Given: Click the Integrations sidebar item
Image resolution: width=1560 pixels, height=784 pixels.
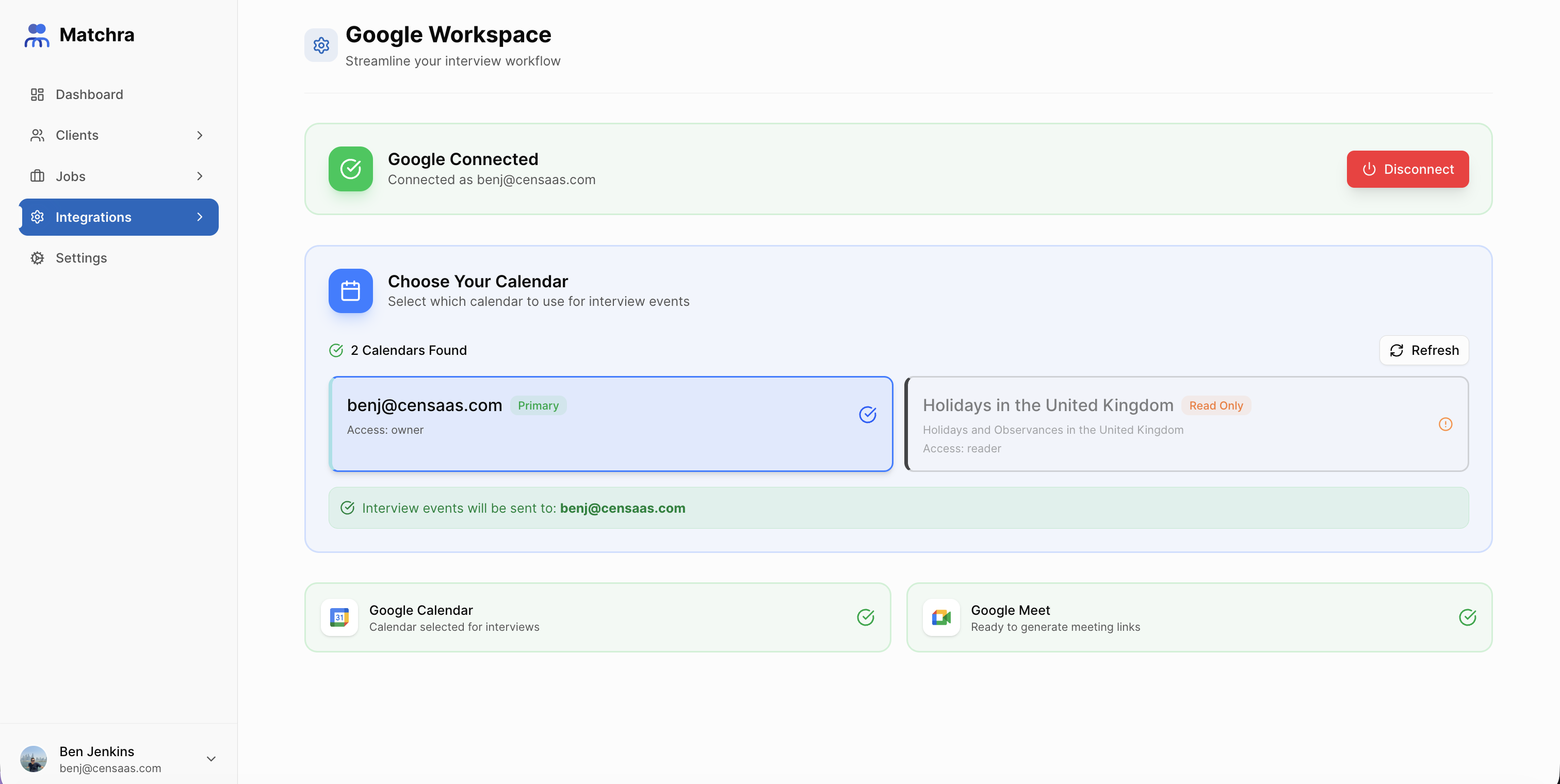Looking at the screenshot, I should 93,217.
